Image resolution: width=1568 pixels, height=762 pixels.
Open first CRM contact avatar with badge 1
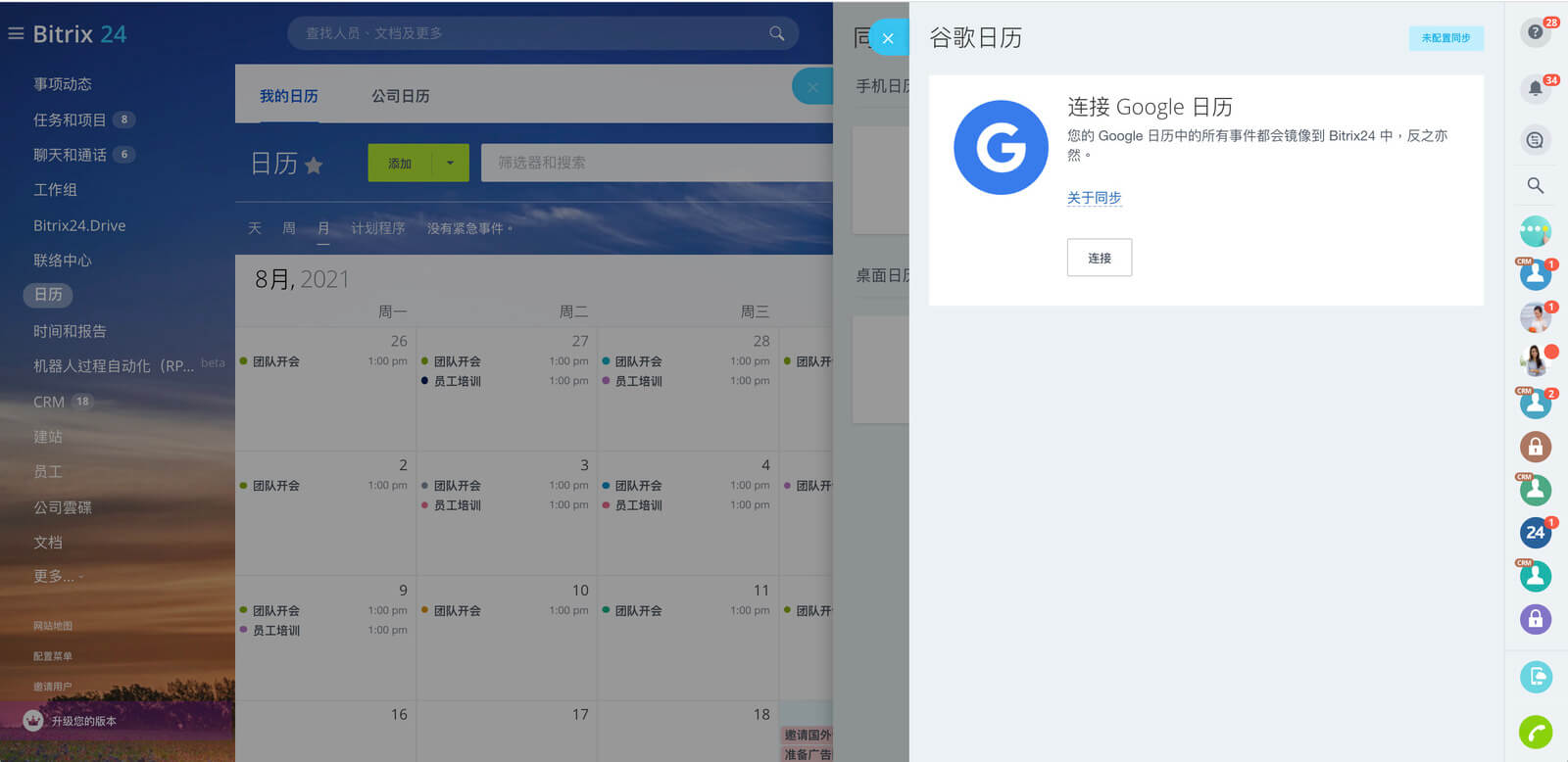click(1536, 274)
